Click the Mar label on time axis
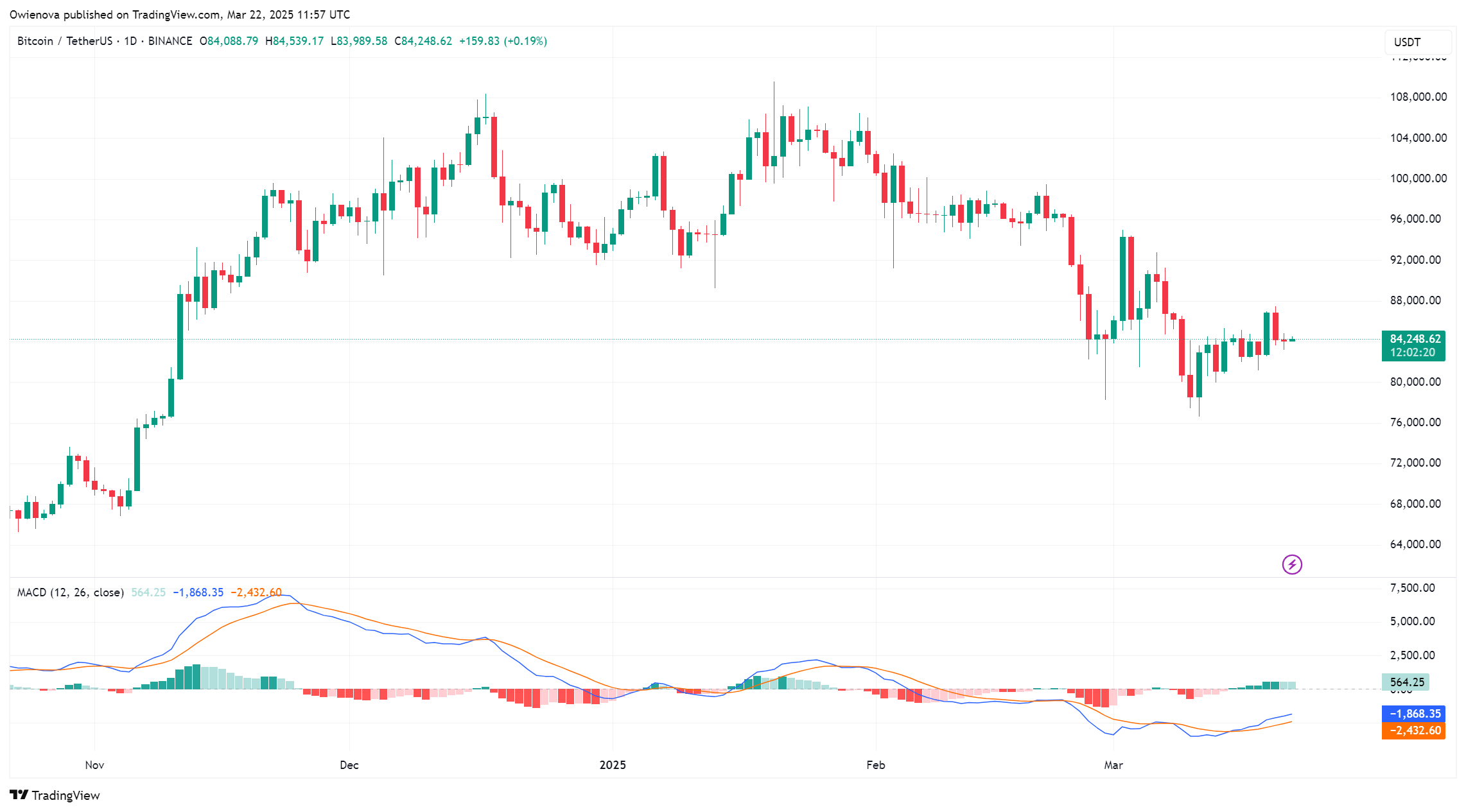Viewport: 1466px width, 812px height. tap(1113, 765)
